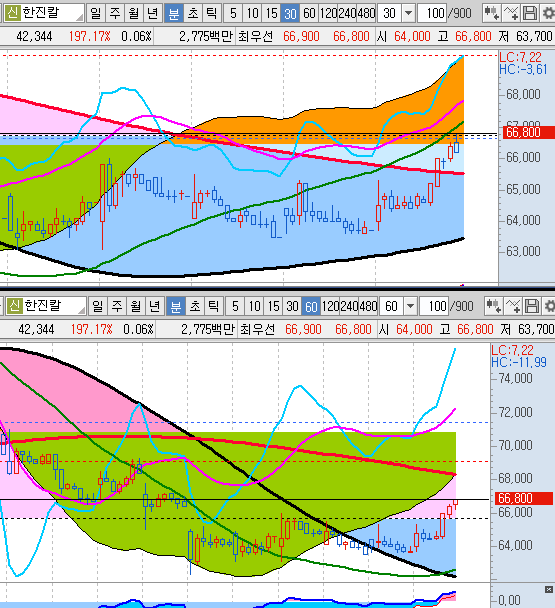Open upper chart settings gear
Viewport: 555px width, 608px height.
pos(548,13)
